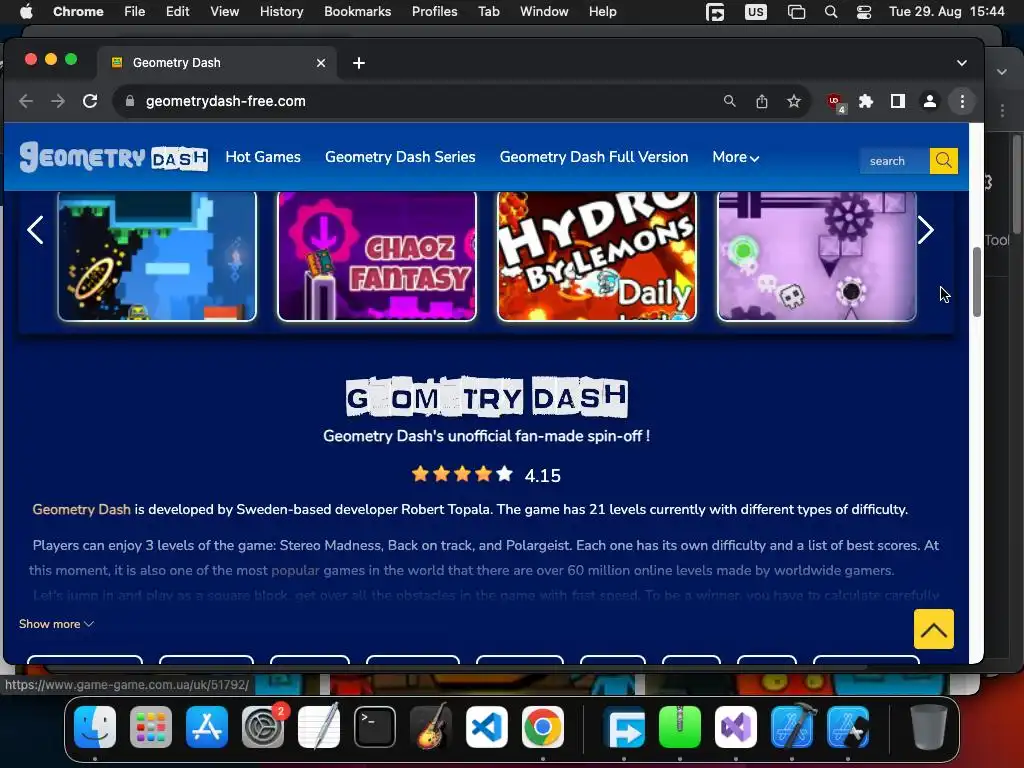This screenshot has width=1024, height=768.
Task: Open the blue pixel game thumbnail
Action: [157, 255]
